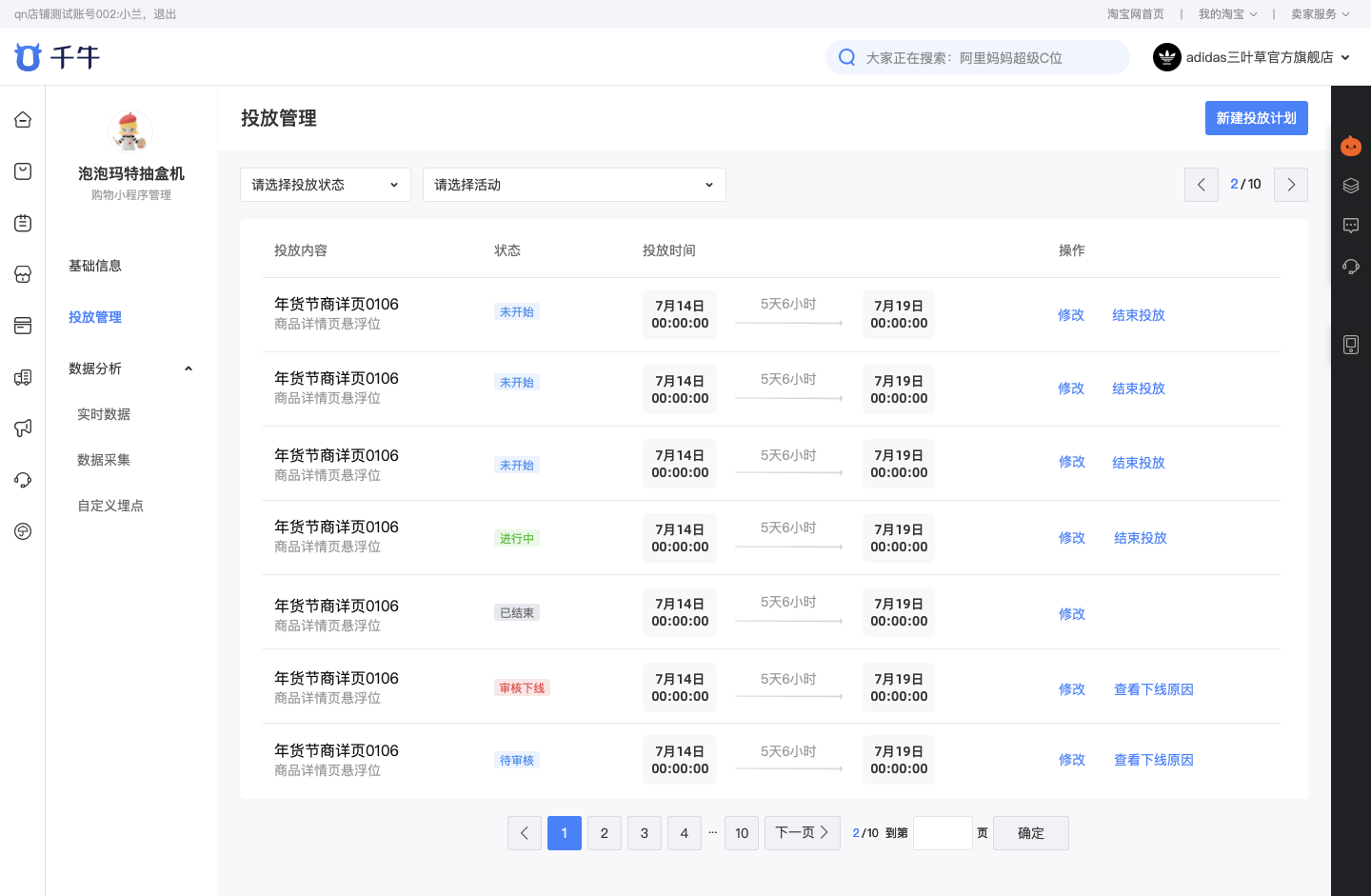Expand the adidas store account menu

(x=1345, y=57)
